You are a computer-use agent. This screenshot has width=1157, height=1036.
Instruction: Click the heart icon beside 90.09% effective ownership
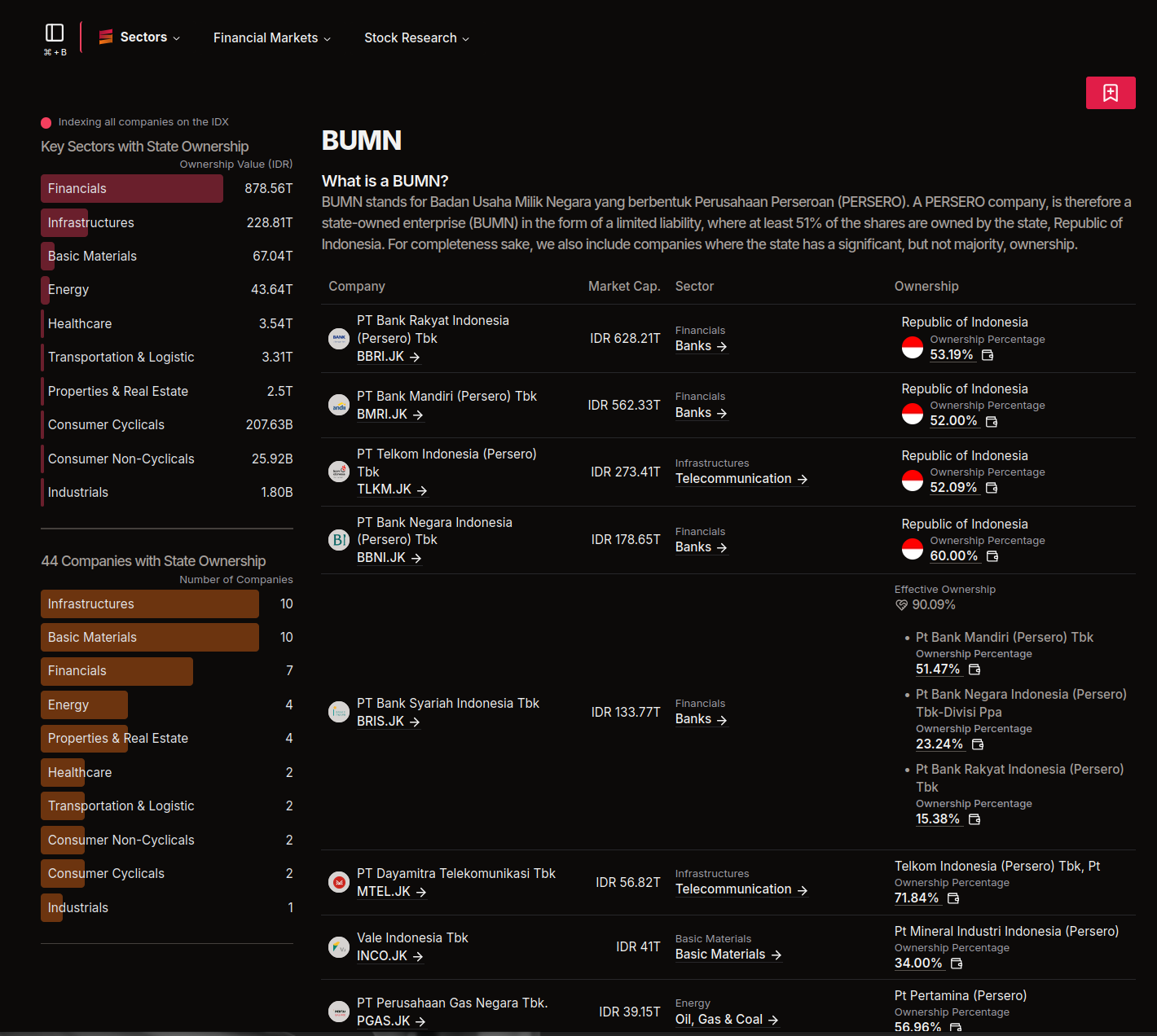click(901, 605)
